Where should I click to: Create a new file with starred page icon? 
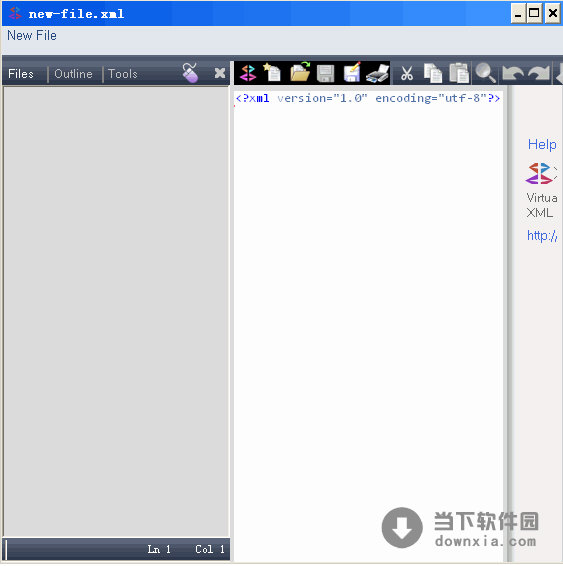tap(272, 72)
